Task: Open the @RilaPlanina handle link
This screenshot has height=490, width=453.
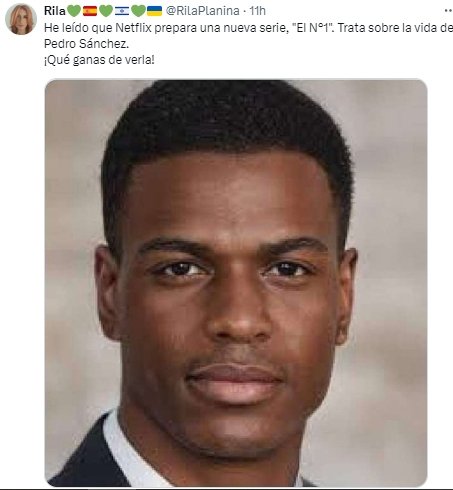Action: 203,11
